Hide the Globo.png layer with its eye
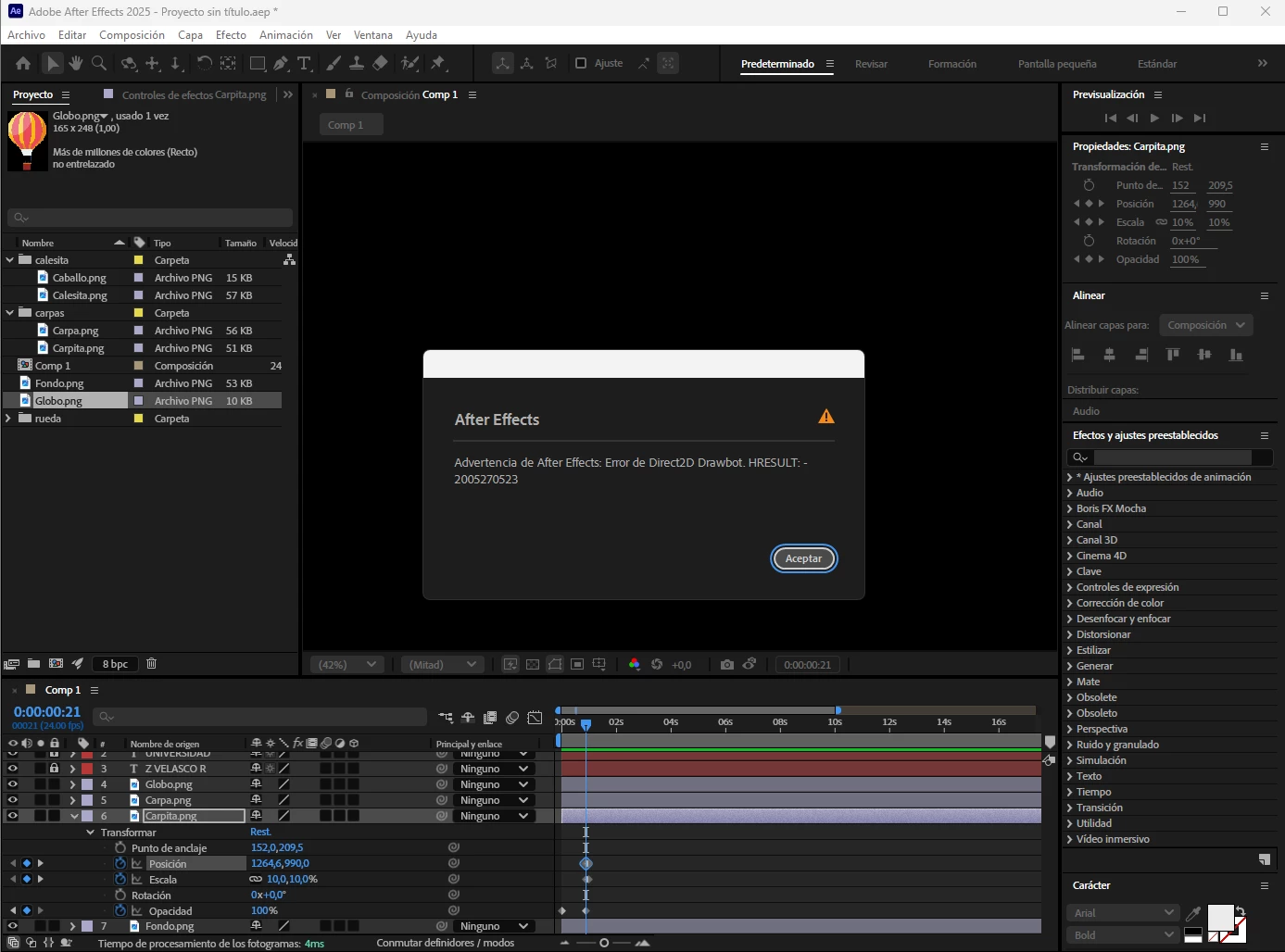 (x=12, y=784)
